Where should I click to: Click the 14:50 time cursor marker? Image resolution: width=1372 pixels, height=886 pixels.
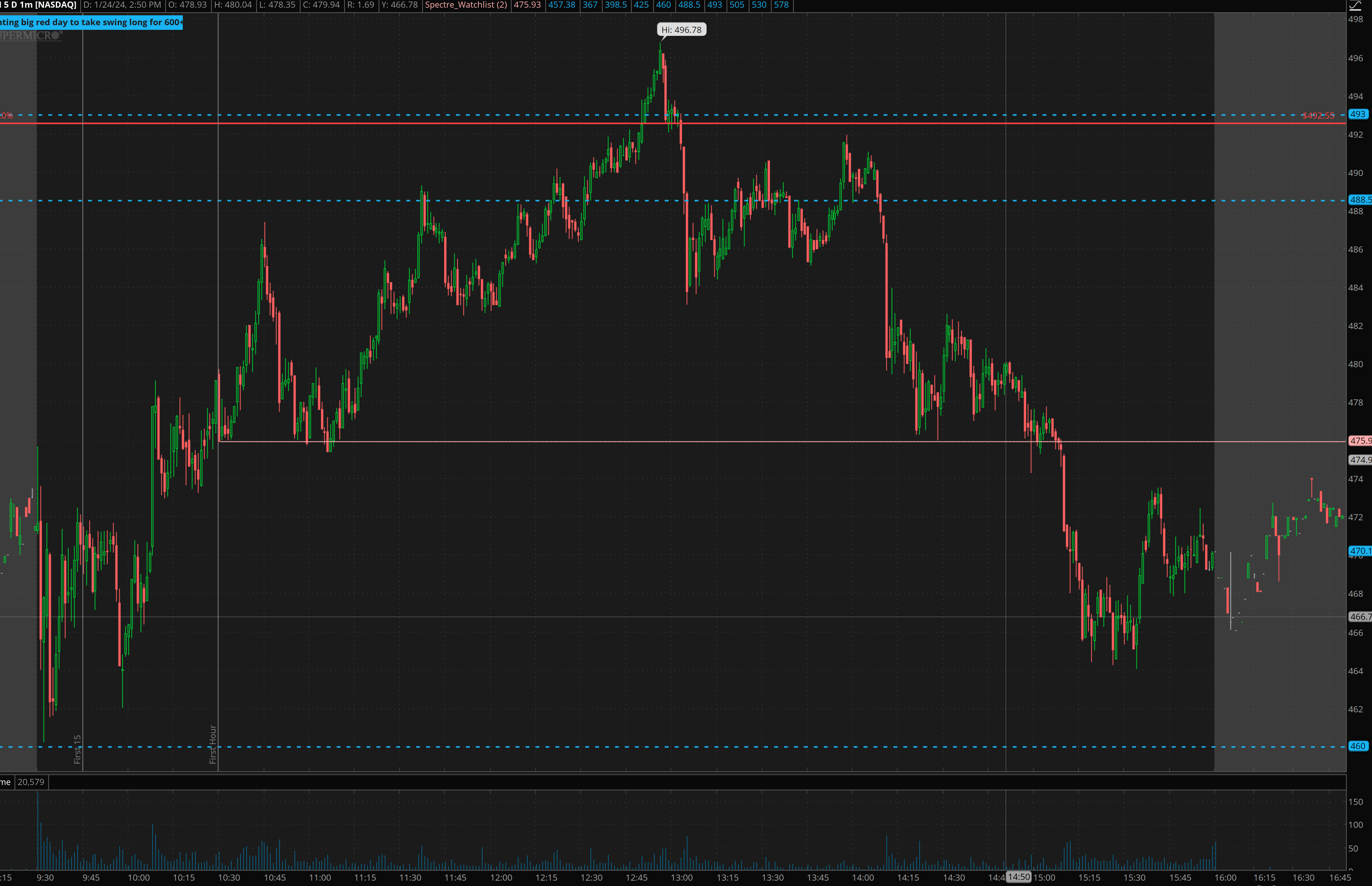pos(1018,877)
